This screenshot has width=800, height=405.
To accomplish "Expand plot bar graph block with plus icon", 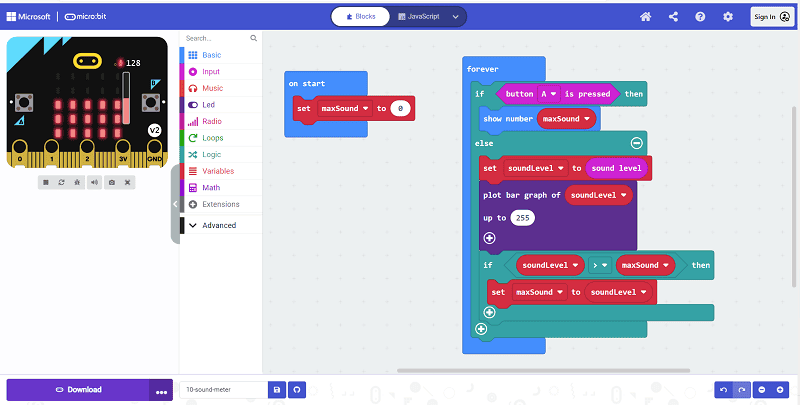I will coord(489,238).
